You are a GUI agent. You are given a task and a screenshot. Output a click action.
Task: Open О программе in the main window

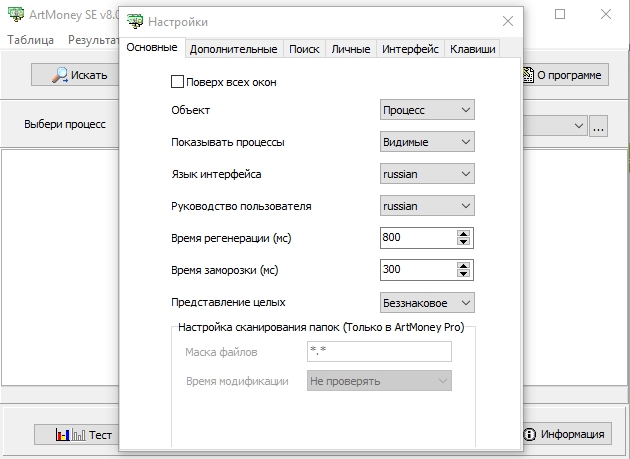[566, 75]
